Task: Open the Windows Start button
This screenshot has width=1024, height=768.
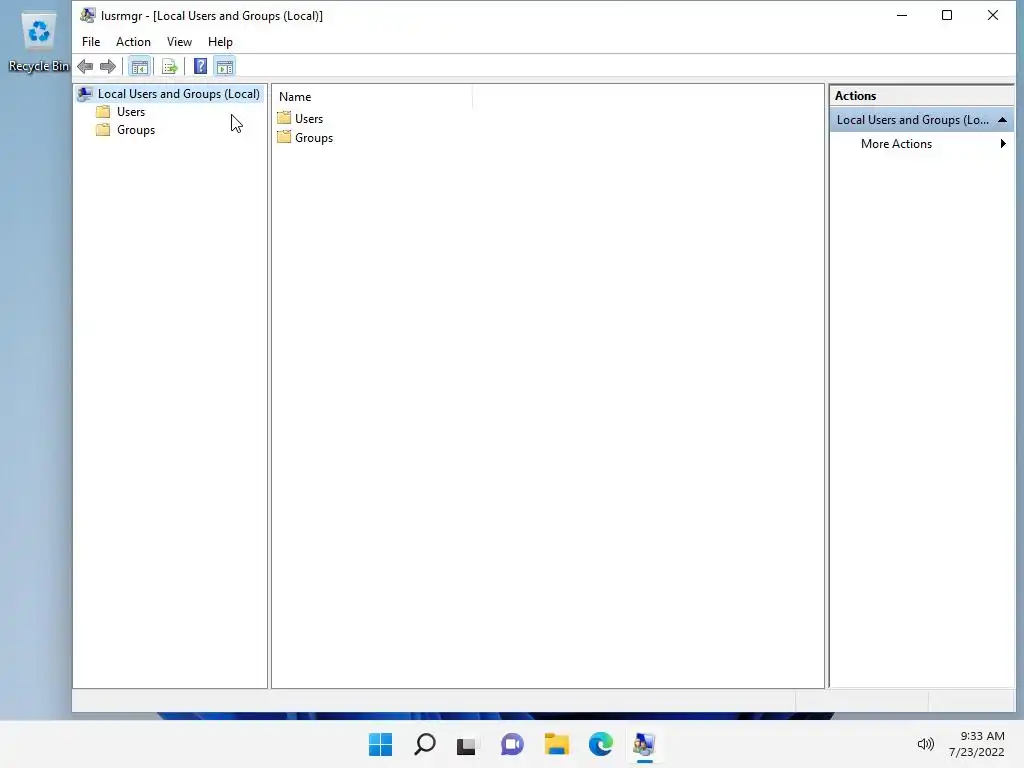Action: tap(380, 744)
